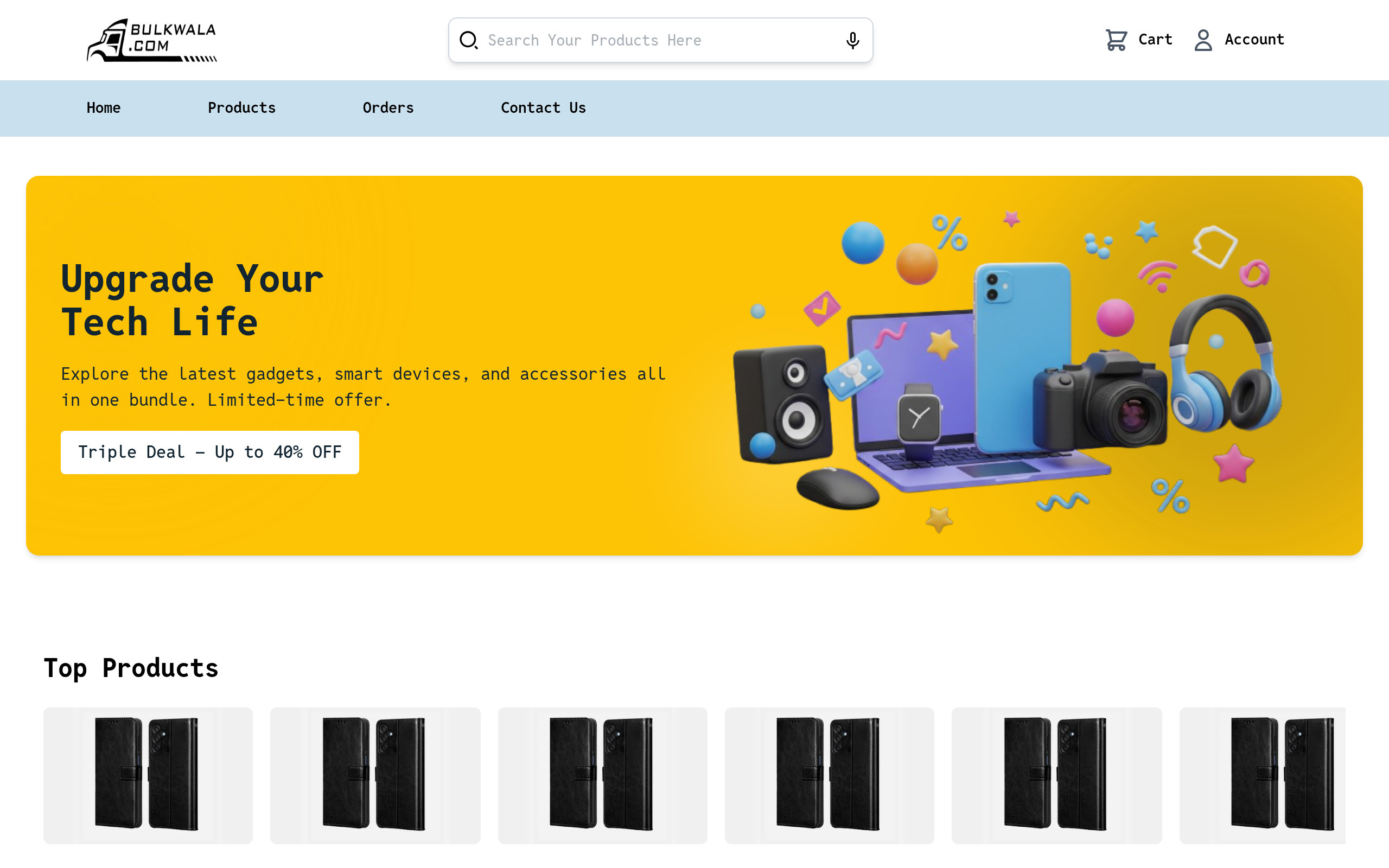Screen dimensions: 1389x868
Task: Click the voice search microphone icon
Action: pos(852,40)
